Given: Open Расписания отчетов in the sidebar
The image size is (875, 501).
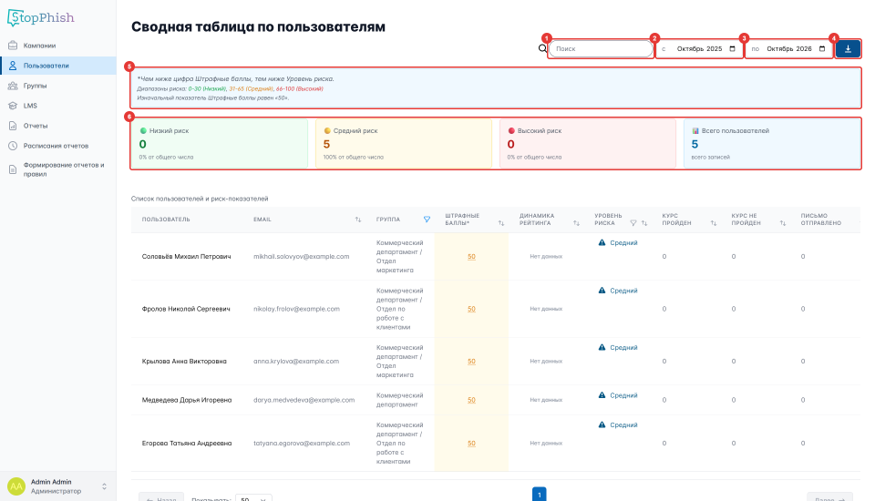Looking at the screenshot, I should pos(55,146).
